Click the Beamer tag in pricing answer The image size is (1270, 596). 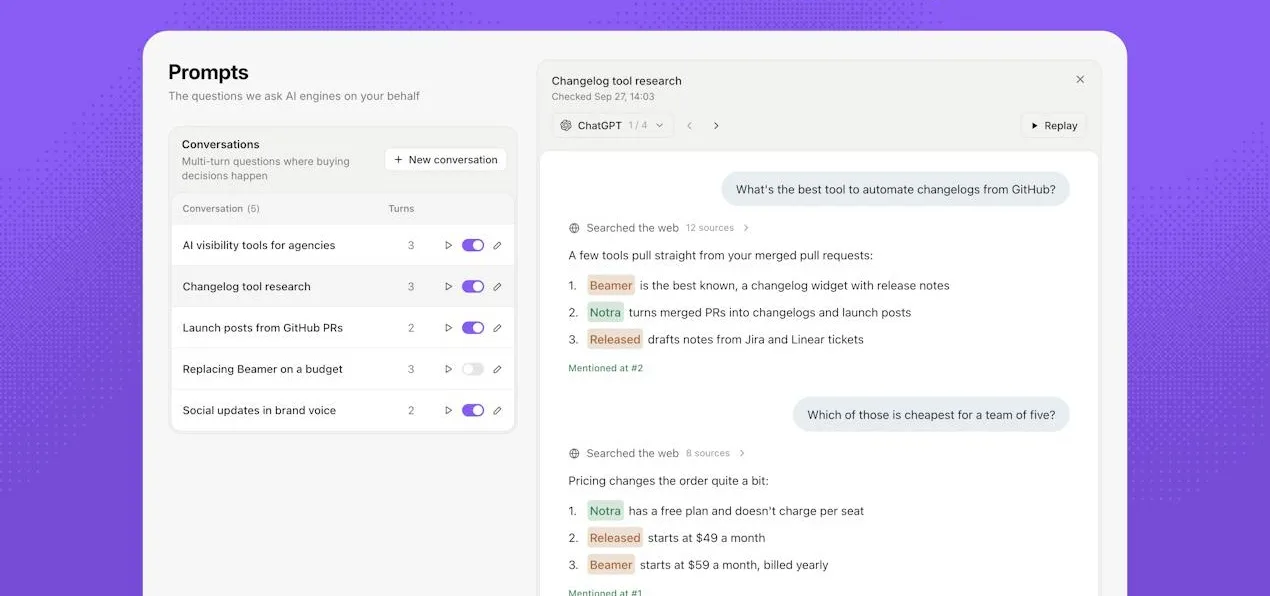611,565
